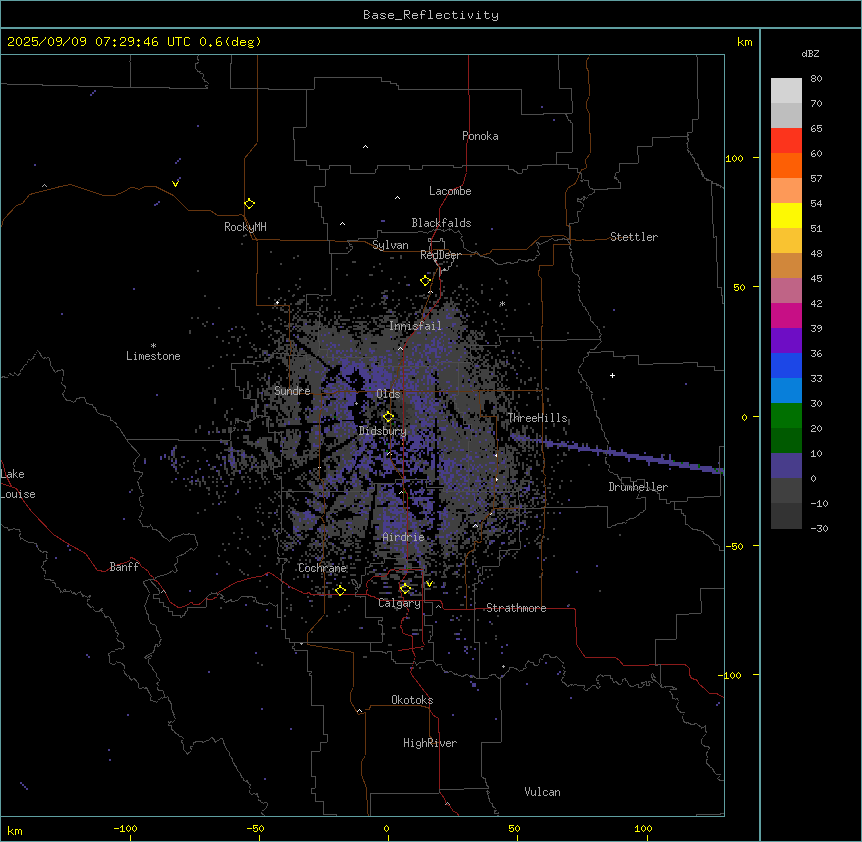The height and width of the screenshot is (842, 862).
Task: Select the Lacombe city label
Action: (450, 191)
